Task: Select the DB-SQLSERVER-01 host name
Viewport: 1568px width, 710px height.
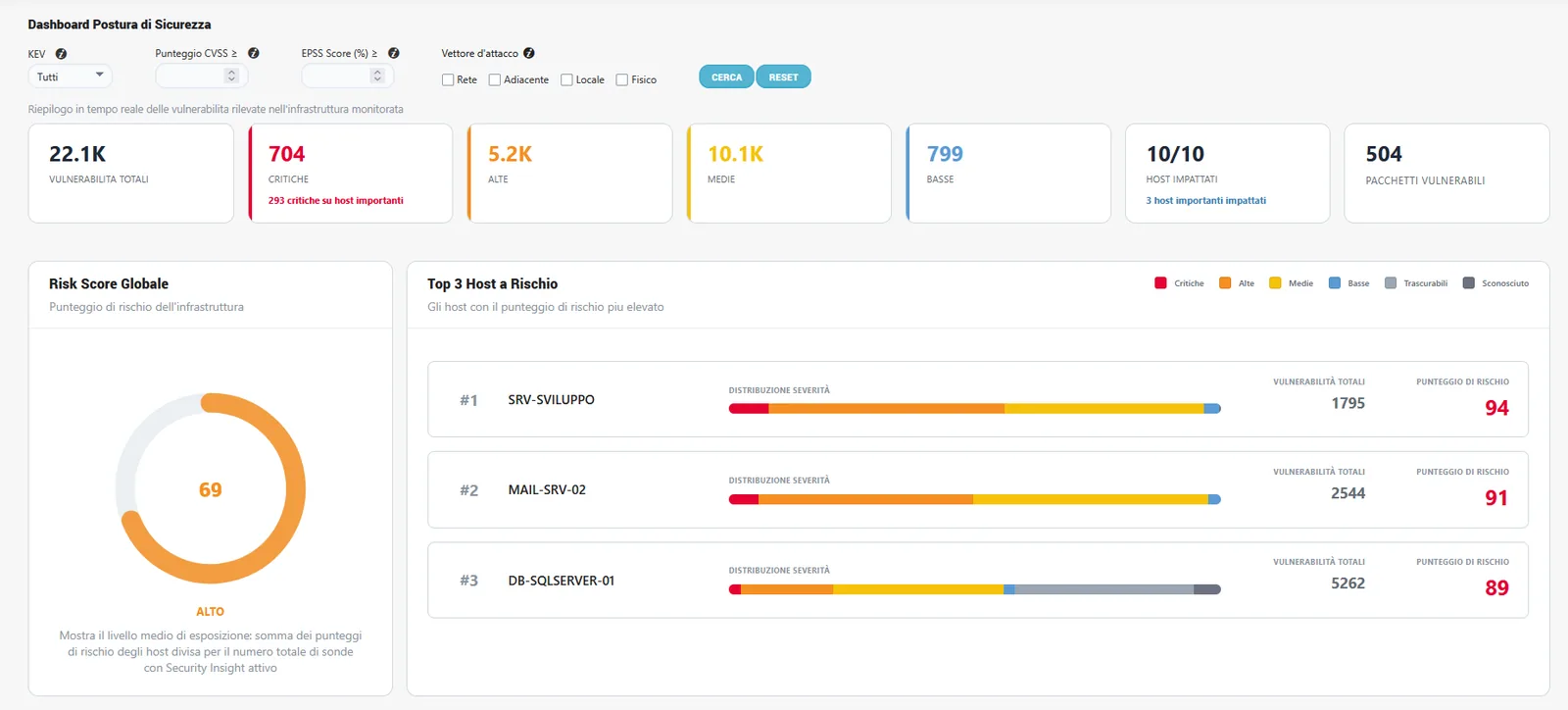Action: [562, 581]
